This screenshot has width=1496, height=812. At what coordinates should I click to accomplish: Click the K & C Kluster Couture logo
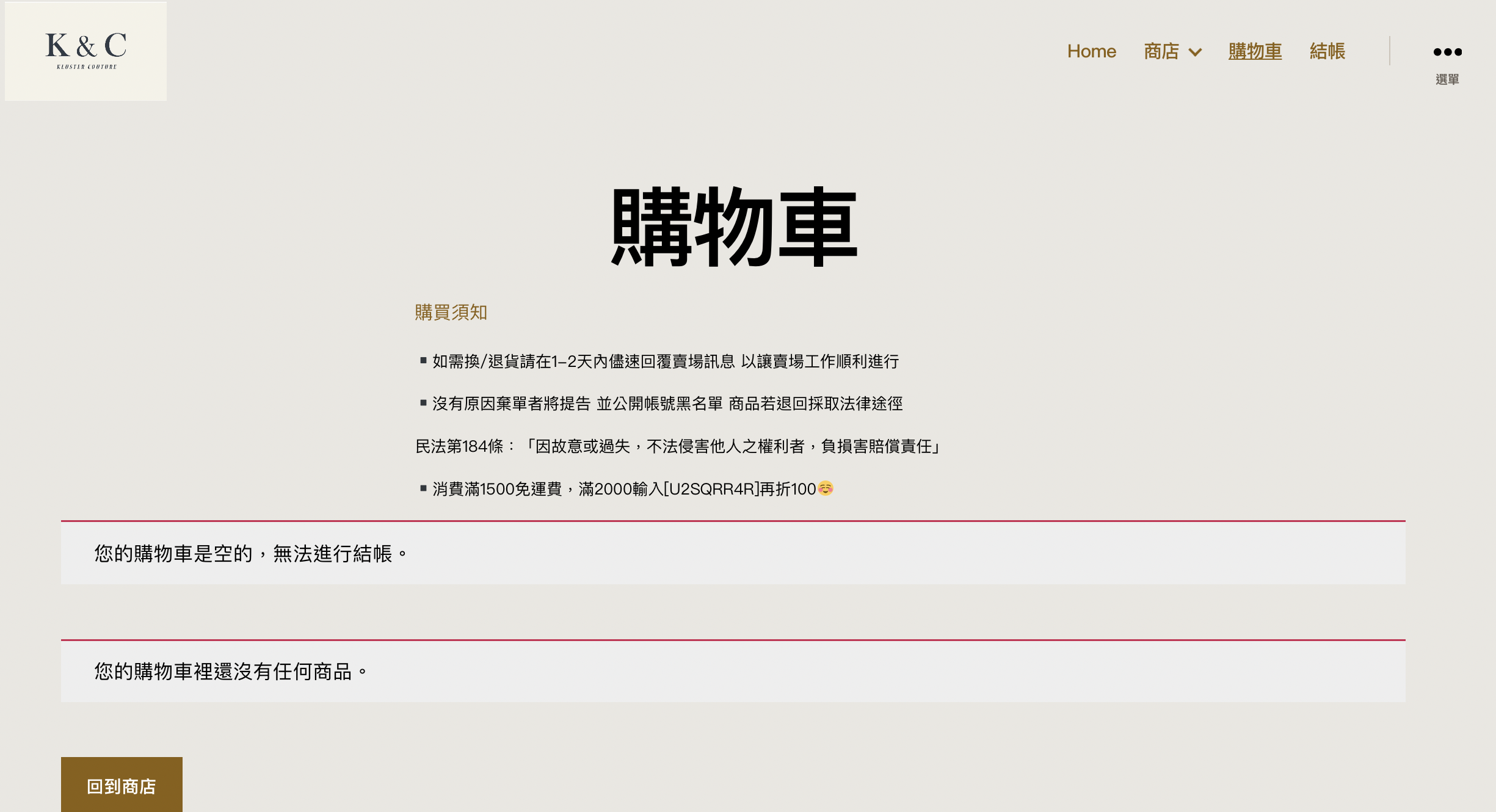pyautogui.click(x=85, y=51)
